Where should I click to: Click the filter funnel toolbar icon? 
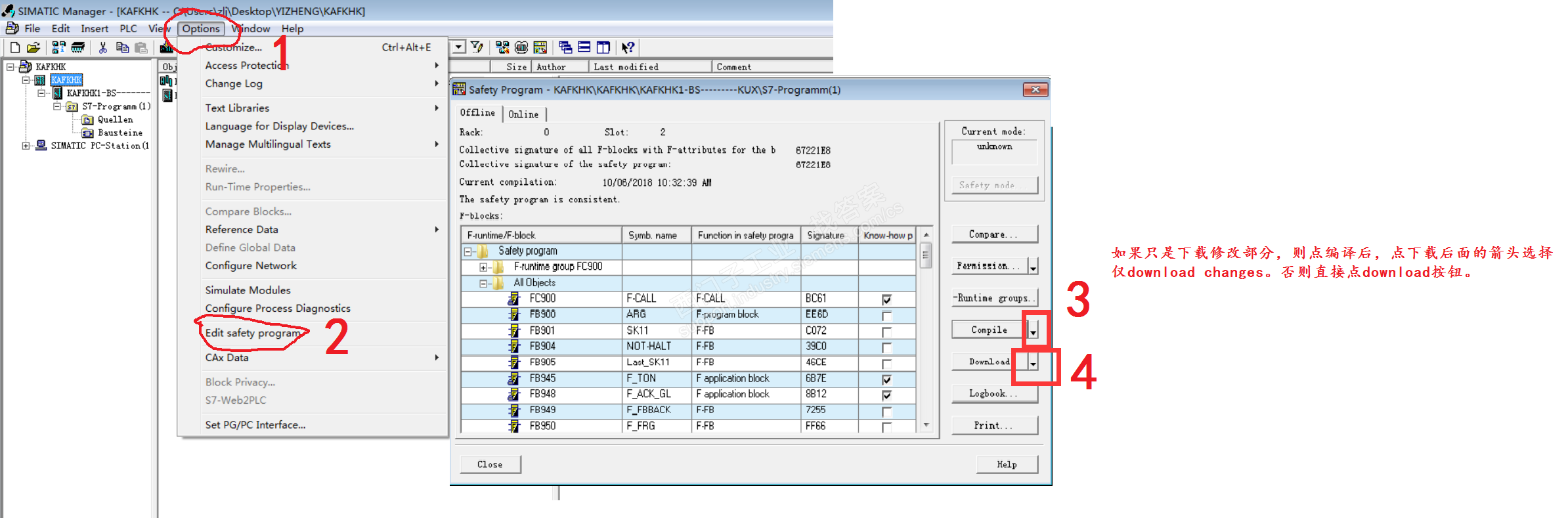pos(477,47)
